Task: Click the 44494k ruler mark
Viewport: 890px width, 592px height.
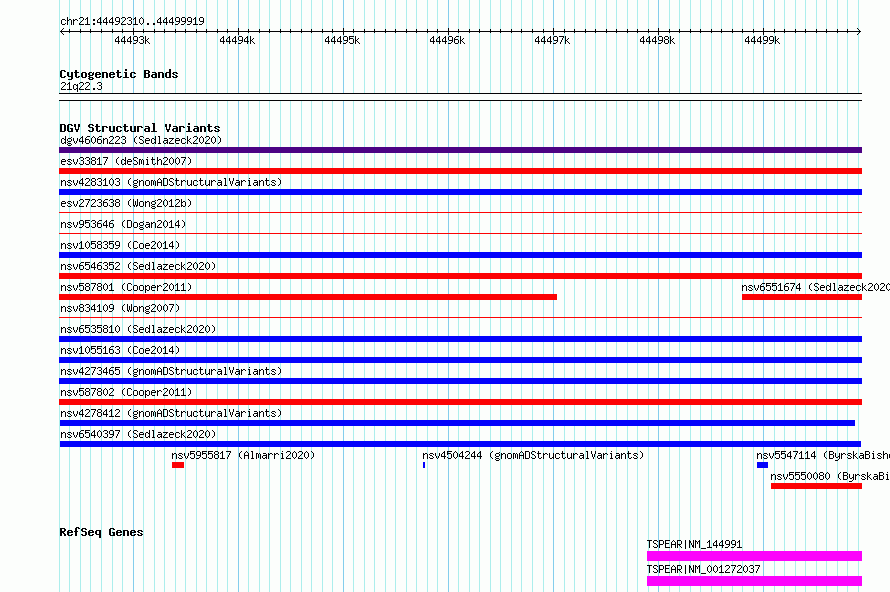Action: [x=237, y=40]
